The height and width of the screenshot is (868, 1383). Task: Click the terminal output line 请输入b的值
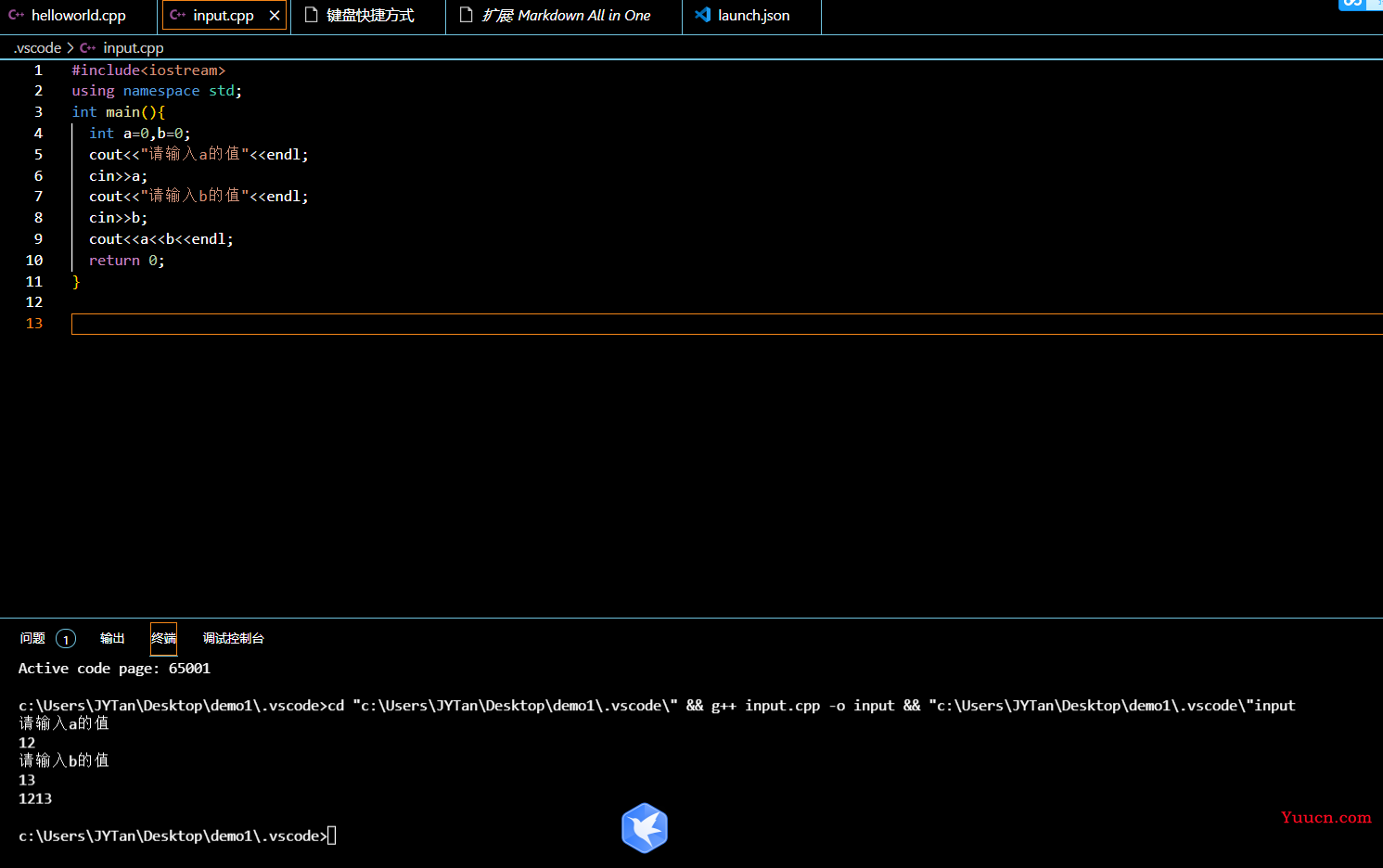pos(64,760)
